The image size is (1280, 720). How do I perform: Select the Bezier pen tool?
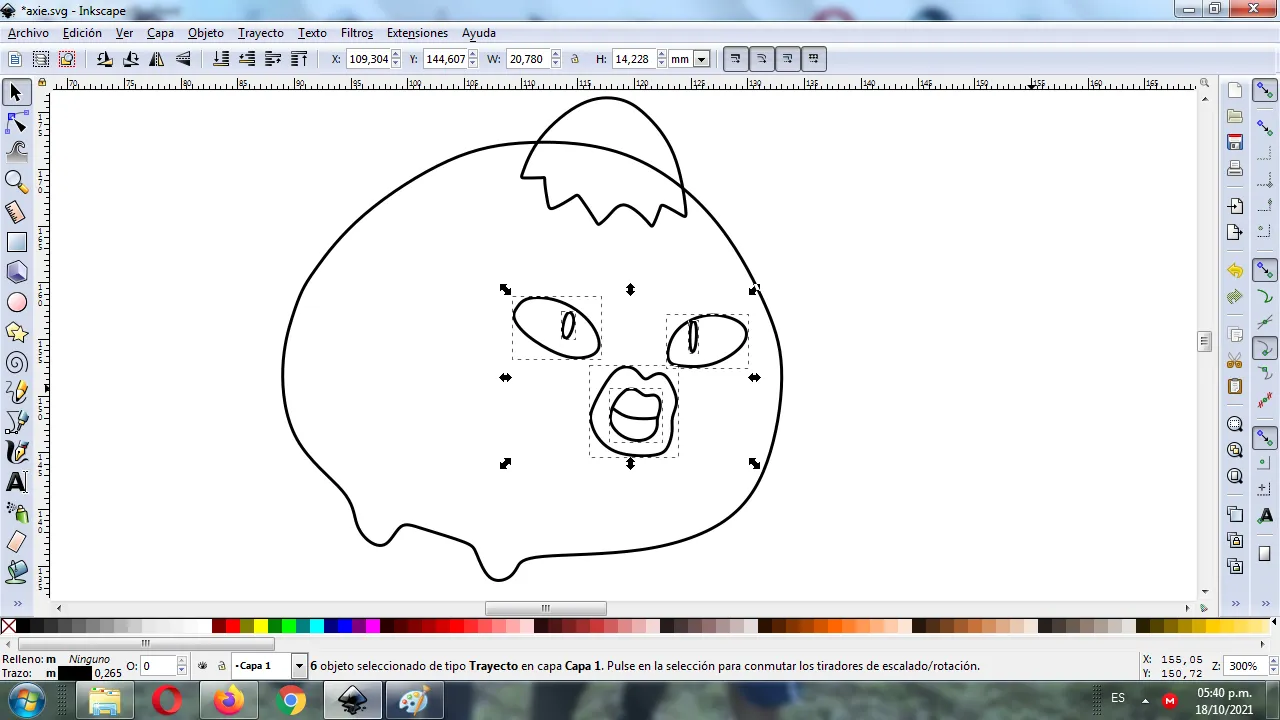[x=16, y=422]
